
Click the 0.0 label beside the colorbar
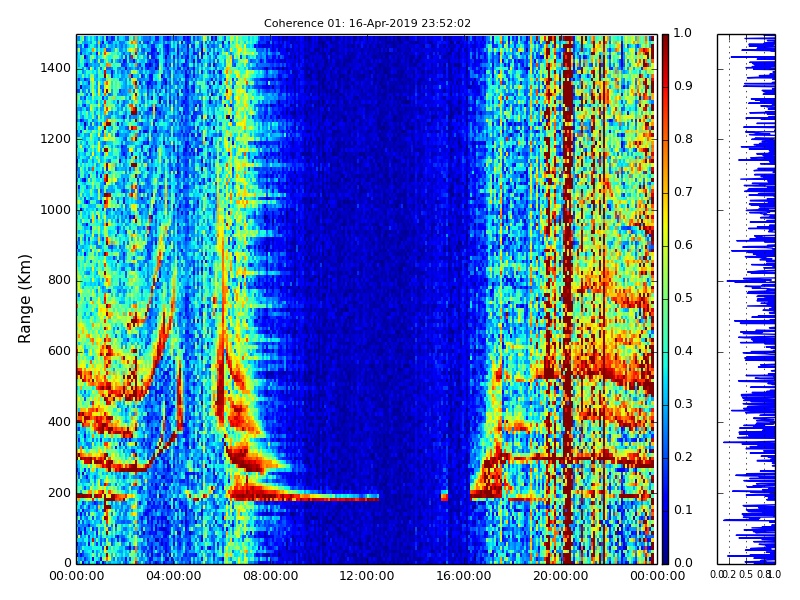tap(683, 563)
